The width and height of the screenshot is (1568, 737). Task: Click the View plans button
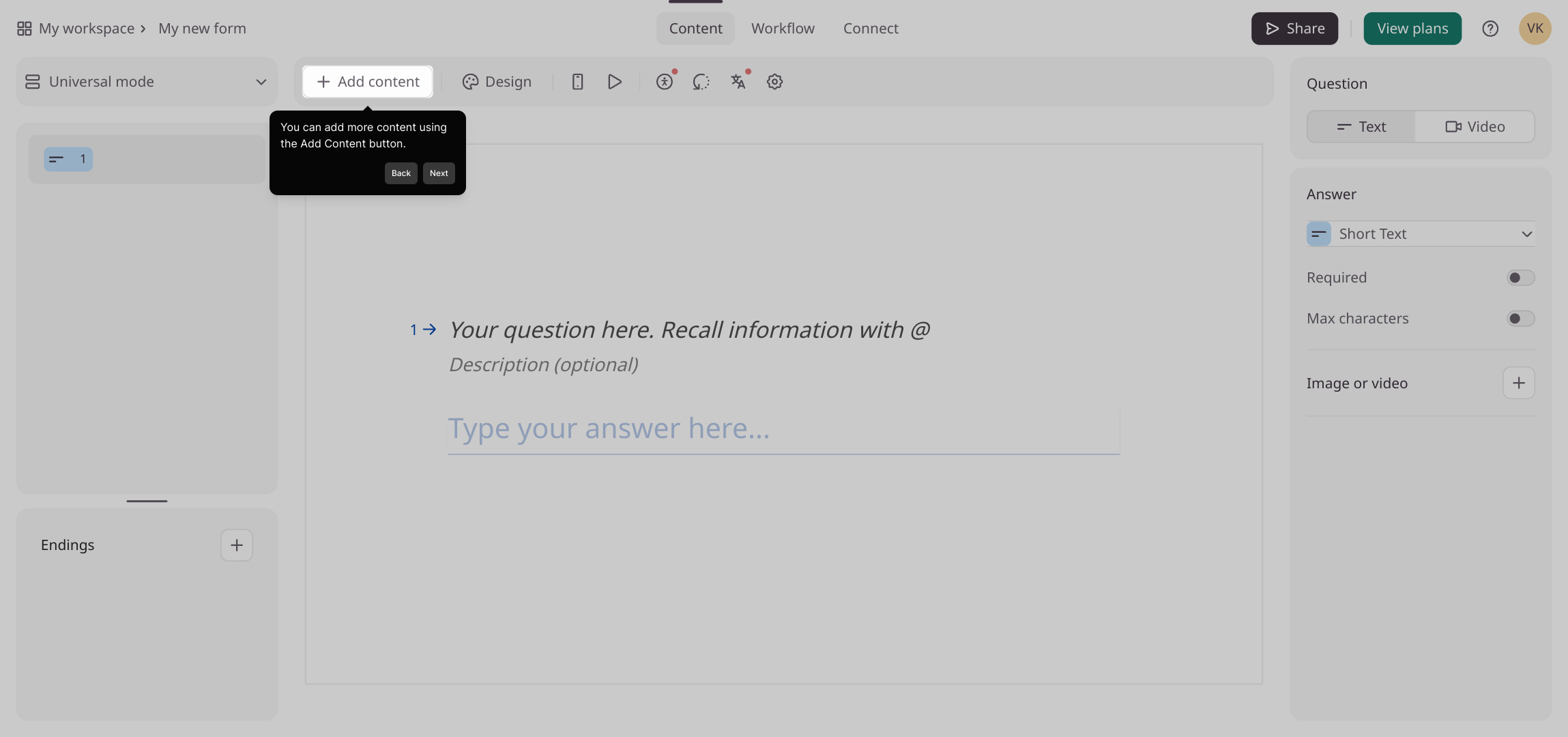1412,29
